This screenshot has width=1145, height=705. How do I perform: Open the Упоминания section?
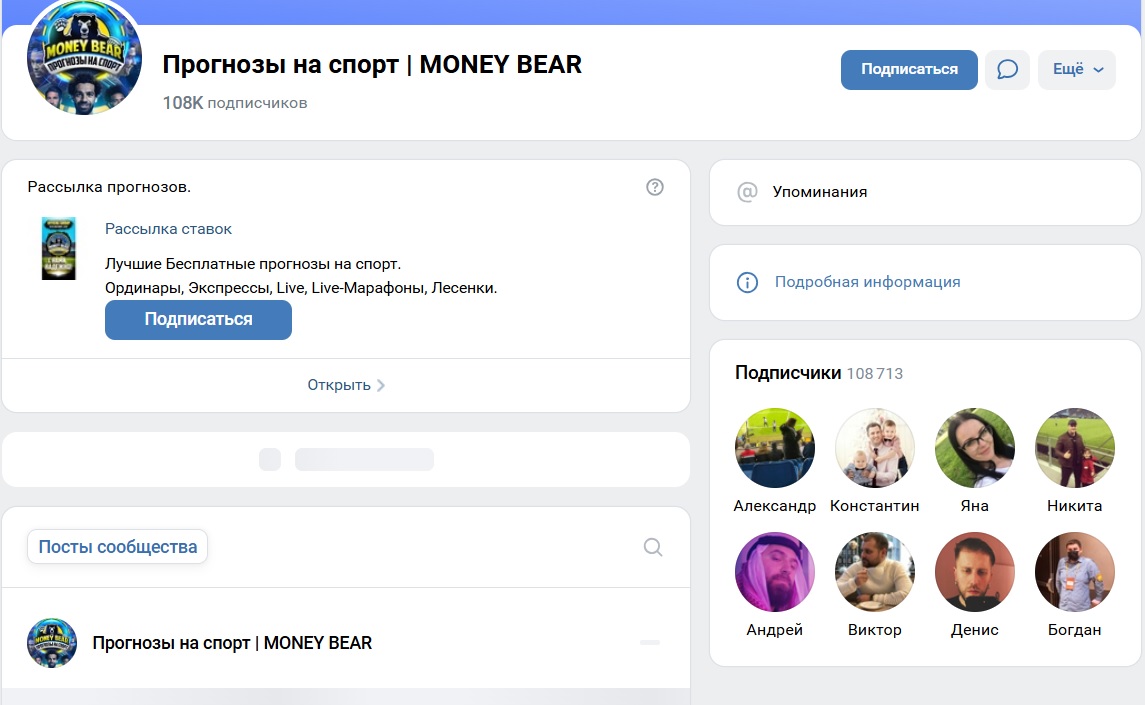point(924,192)
